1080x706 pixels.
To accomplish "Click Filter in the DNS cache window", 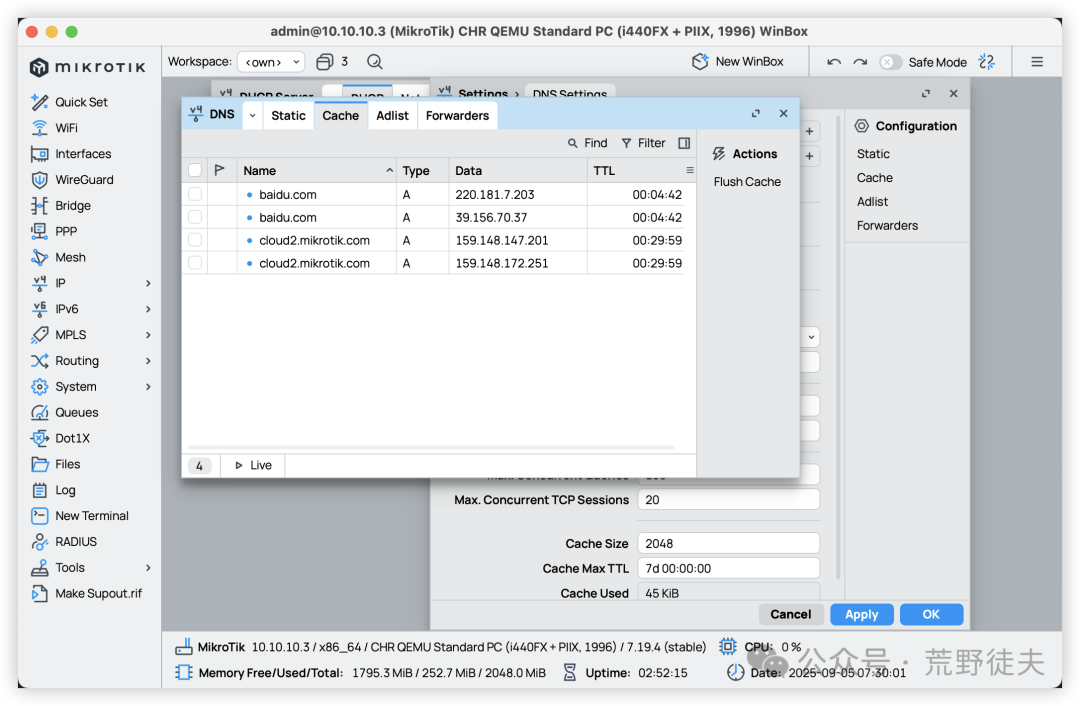I will coord(643,143).
